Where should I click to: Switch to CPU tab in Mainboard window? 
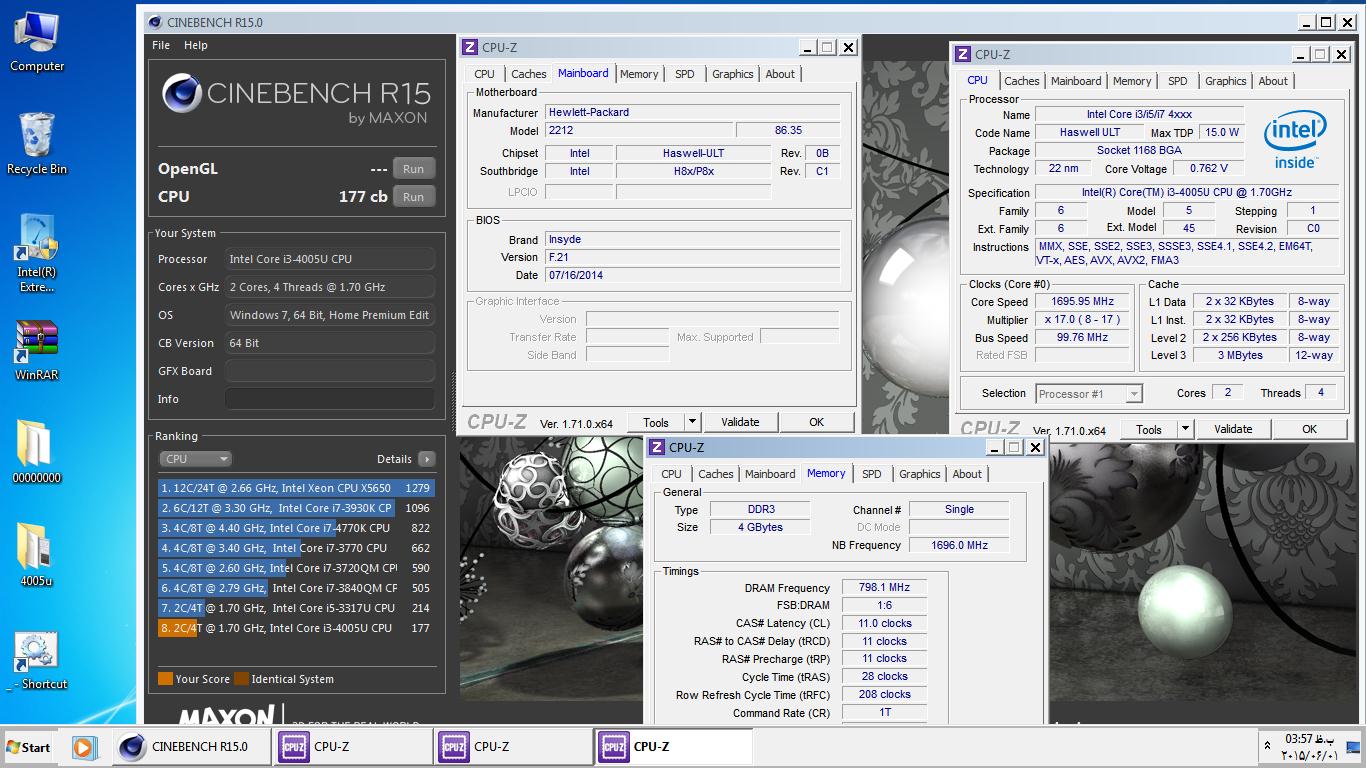(484, 74)
